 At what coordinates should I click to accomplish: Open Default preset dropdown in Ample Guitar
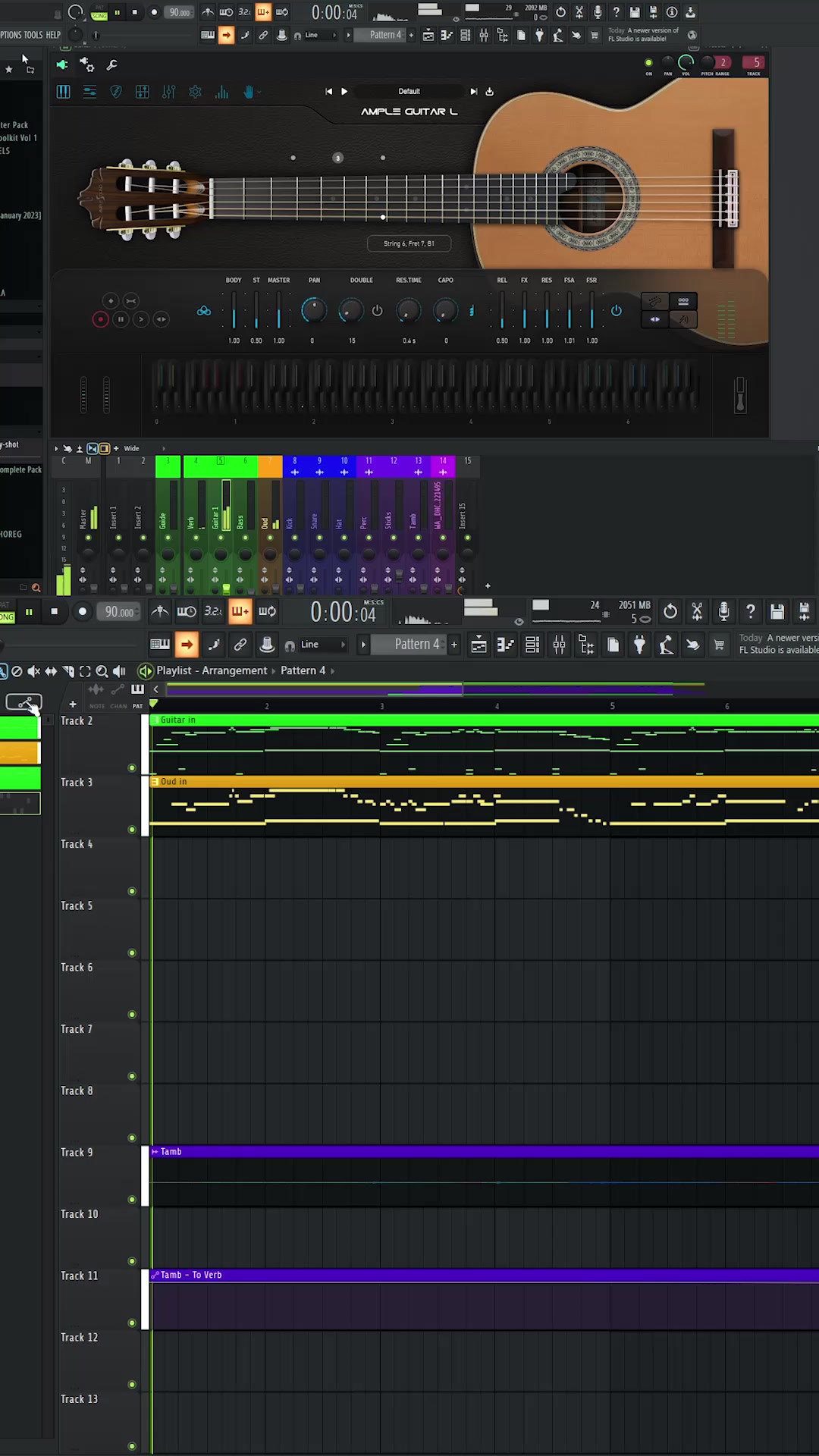tap(409, 91)
